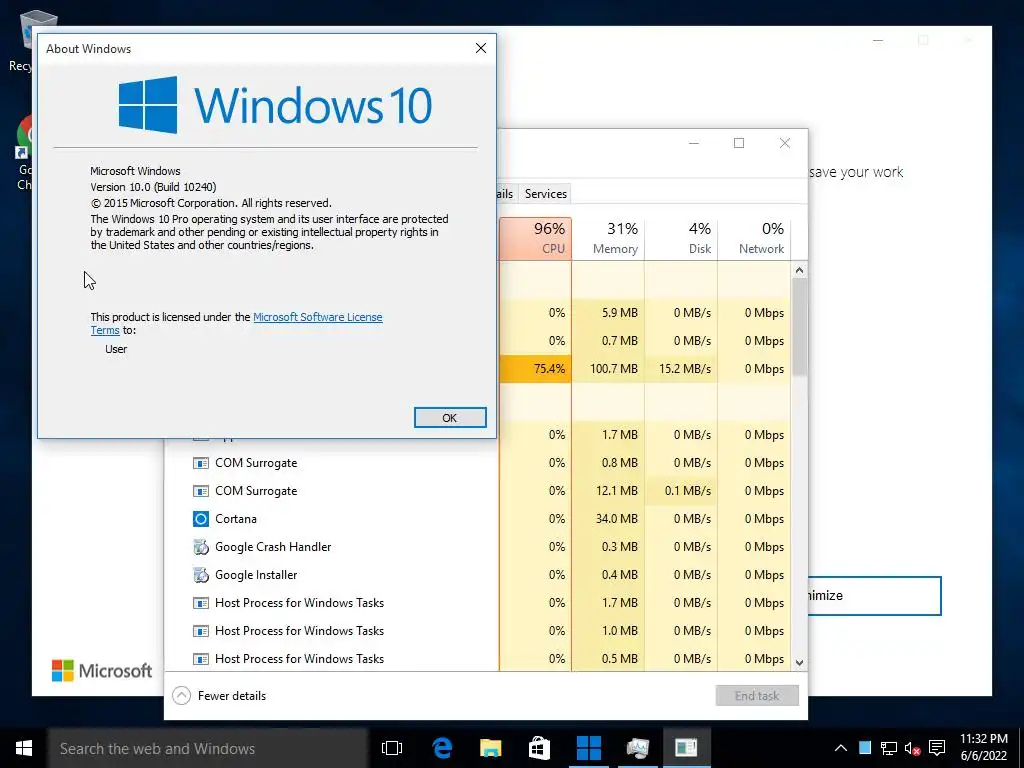This screenshot has width=1024, height=768.
Task: Click the 15.2 MB/s disk cell
Action: (x=681, y=369)
